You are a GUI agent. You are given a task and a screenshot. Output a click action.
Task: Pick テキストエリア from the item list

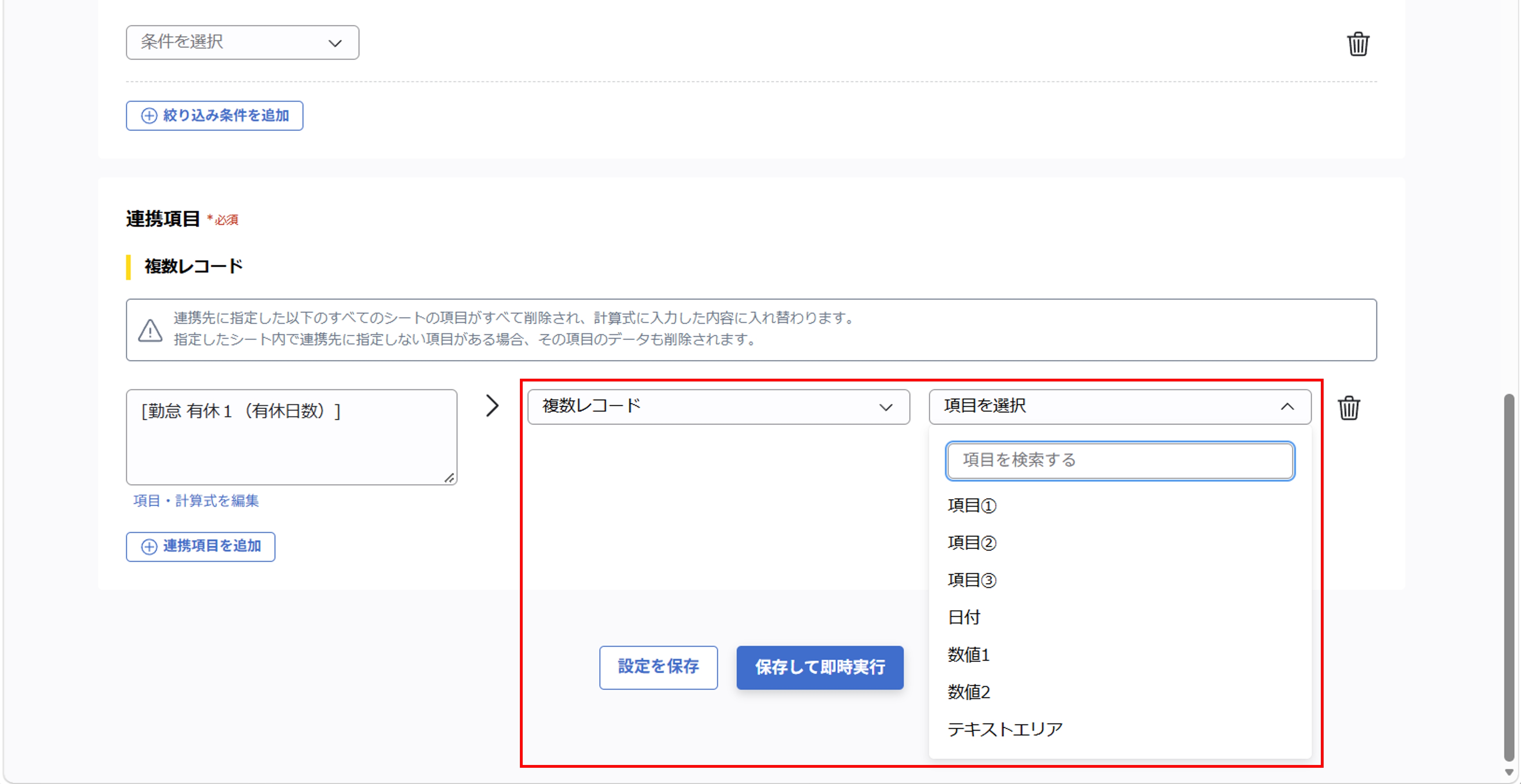(1004, 729)
